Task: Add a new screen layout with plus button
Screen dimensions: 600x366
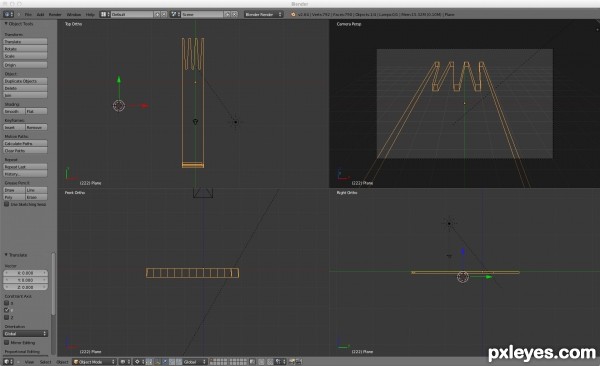Action: point(157,14)
